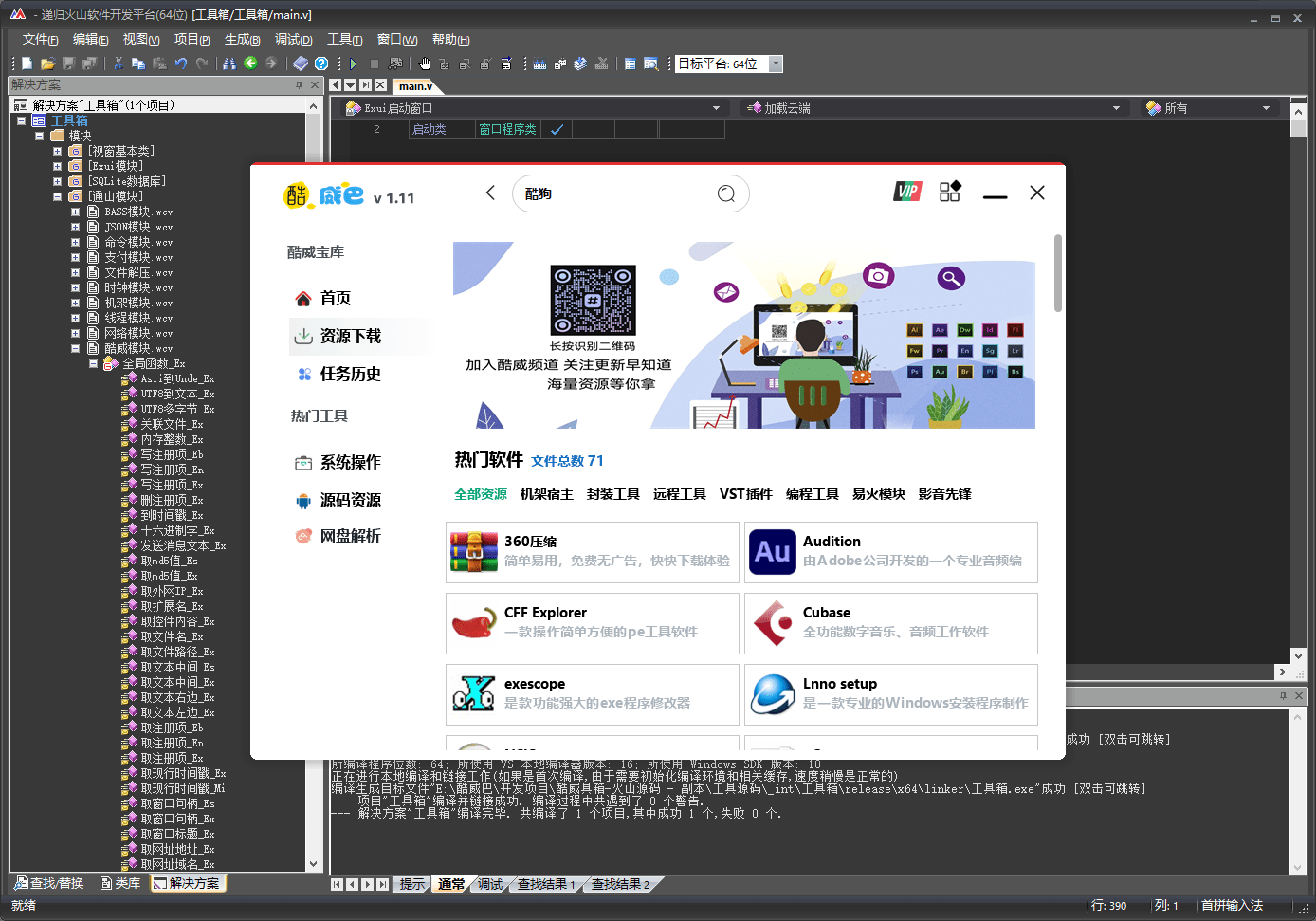Open the Inno setup software card
Viewport: 1316px width, 921px height.
891,694
